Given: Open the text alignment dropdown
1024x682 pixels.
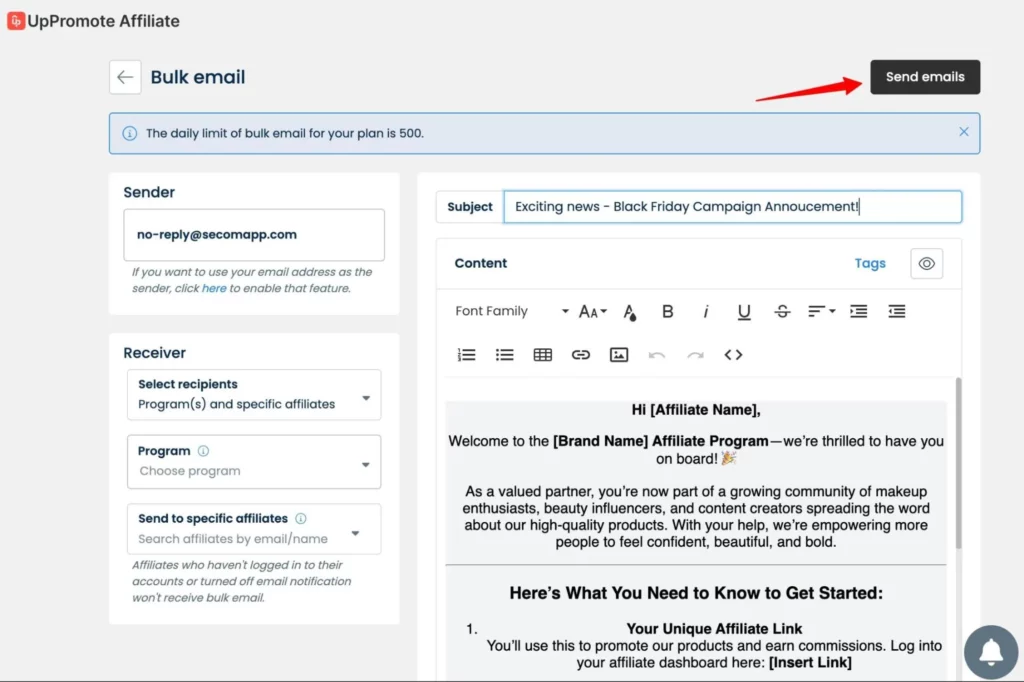Looking at the screenshot, I should [x=821, y=312].
